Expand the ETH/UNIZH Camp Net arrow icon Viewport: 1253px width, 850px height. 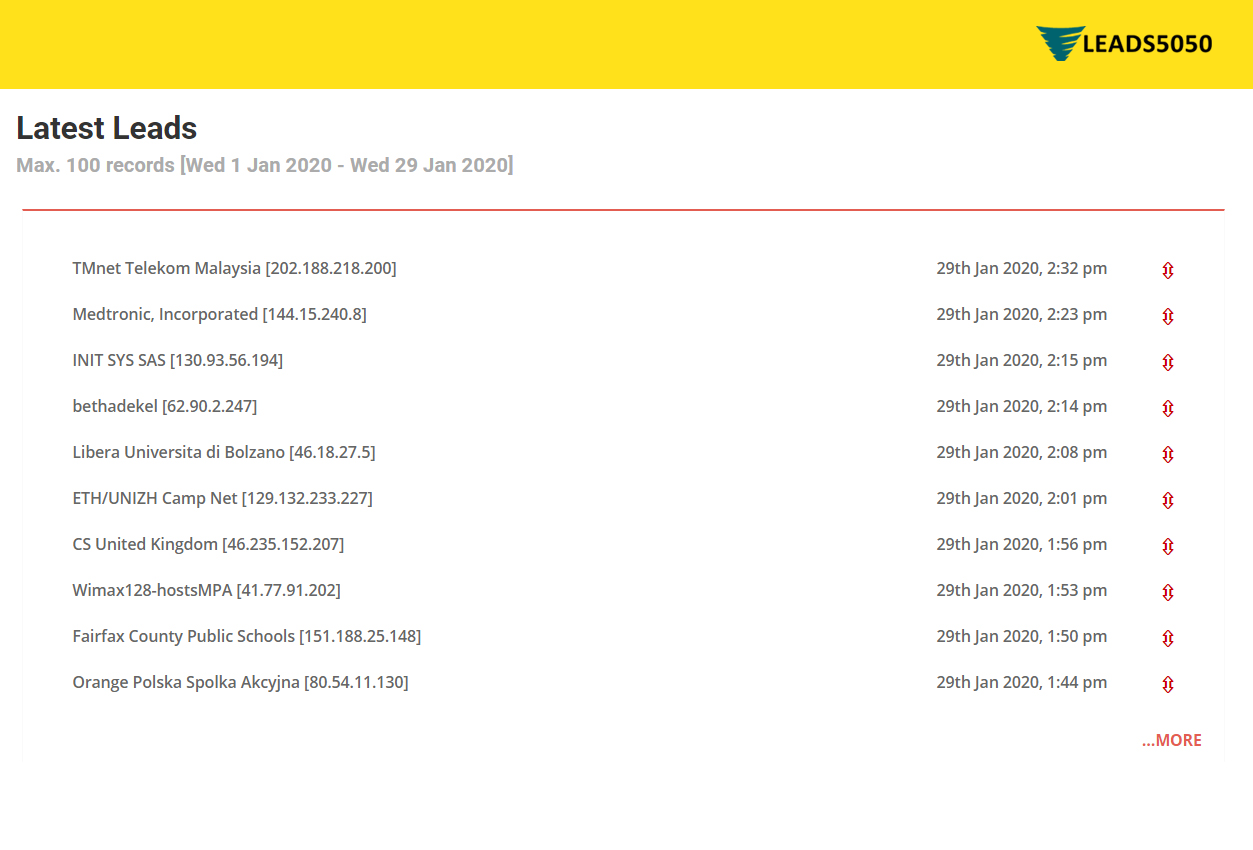pos(1167,500)
